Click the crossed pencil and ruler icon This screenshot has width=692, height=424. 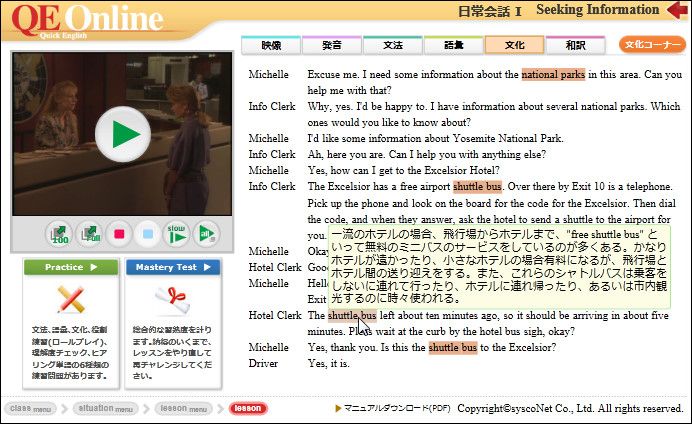(71, 299)
